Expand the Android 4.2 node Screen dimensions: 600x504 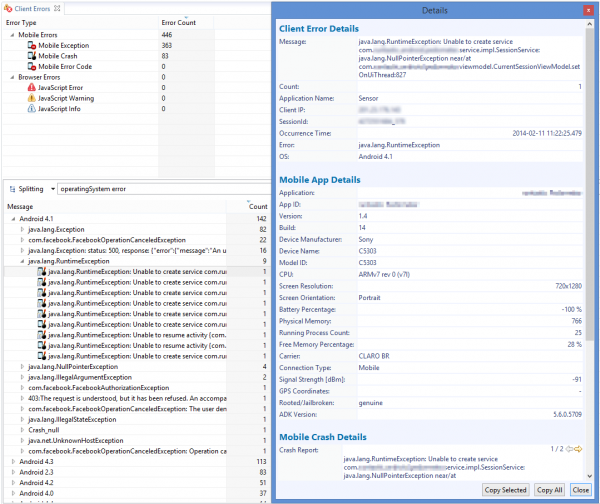tap(13, 483)
